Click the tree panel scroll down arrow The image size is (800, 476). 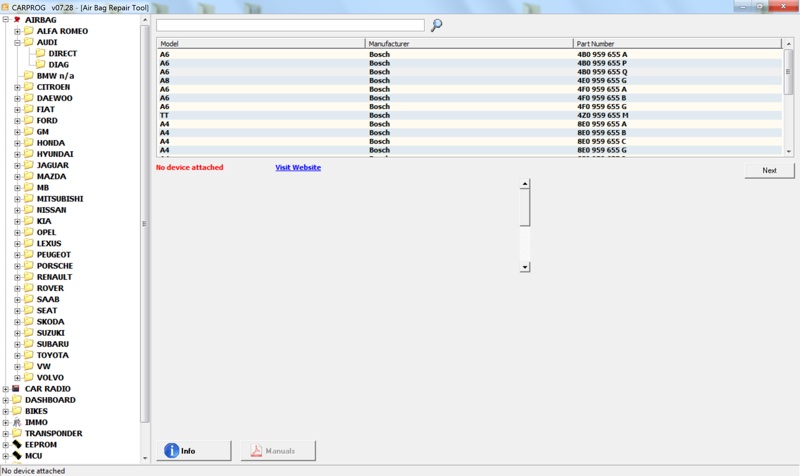coord(145,458)
